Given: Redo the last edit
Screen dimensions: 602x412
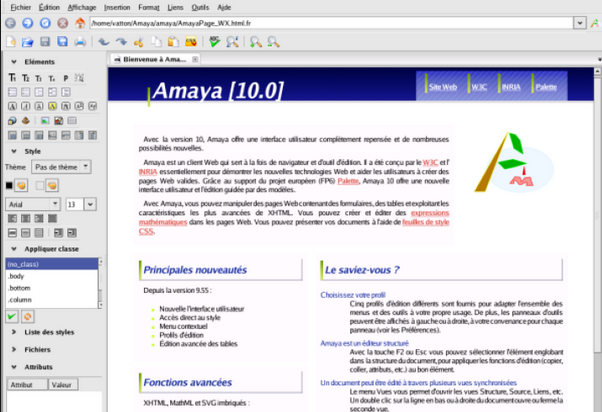Looking at the screenshot, I should click(121, 41).
